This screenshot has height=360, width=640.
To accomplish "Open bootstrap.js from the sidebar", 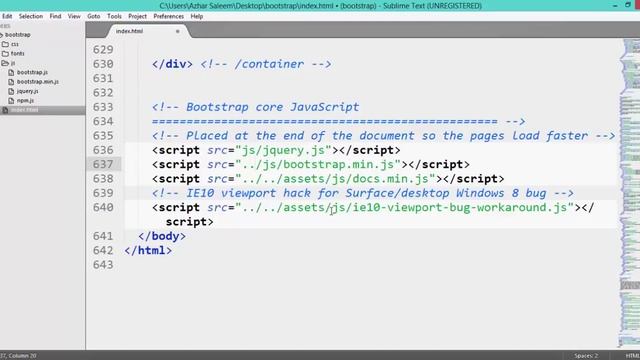I will click(32, 72).
